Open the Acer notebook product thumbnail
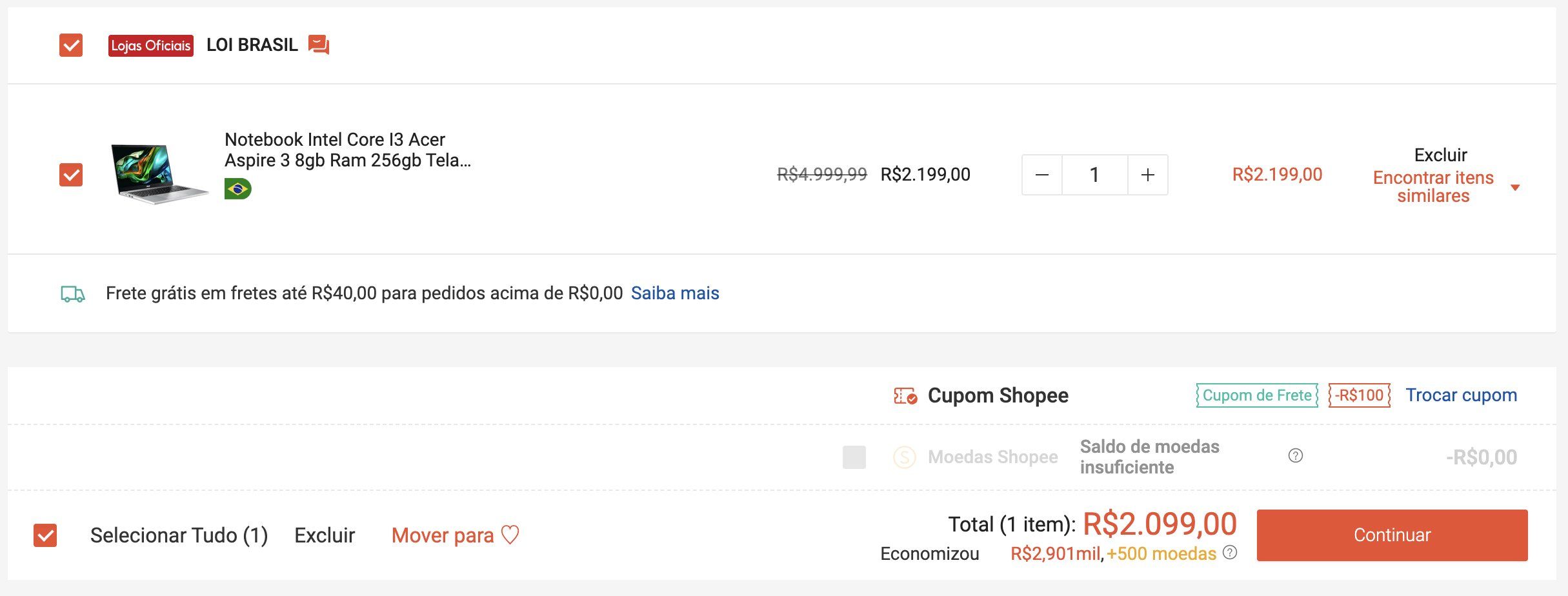1568x596 pixels. click(x=159, y=174)
